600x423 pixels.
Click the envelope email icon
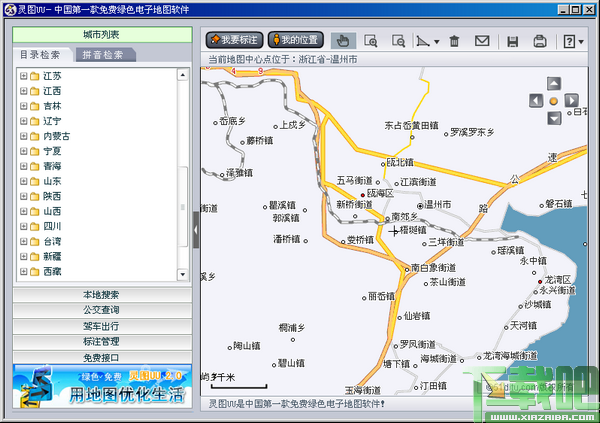482,40
